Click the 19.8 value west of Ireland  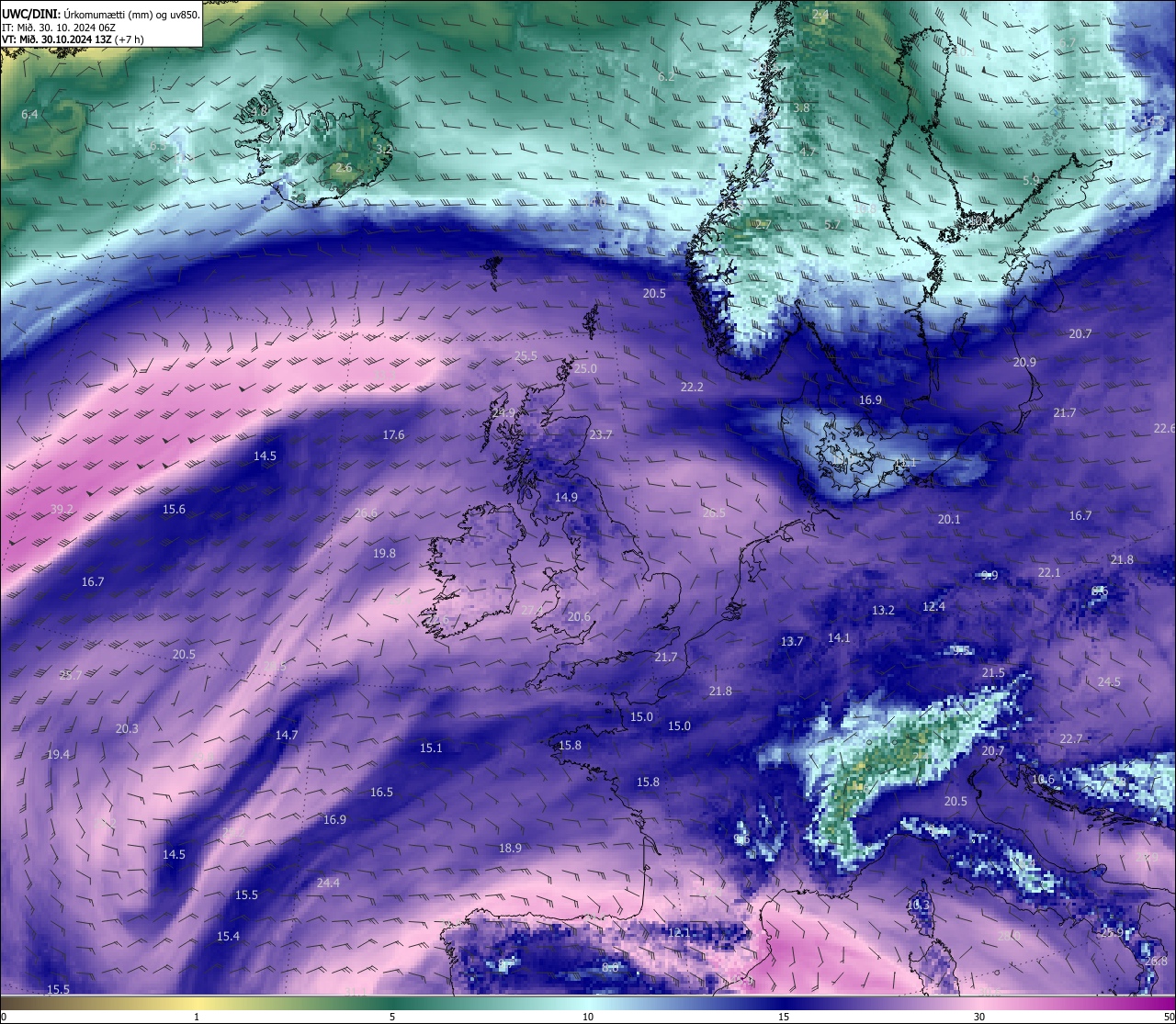(x=384, y=553)
